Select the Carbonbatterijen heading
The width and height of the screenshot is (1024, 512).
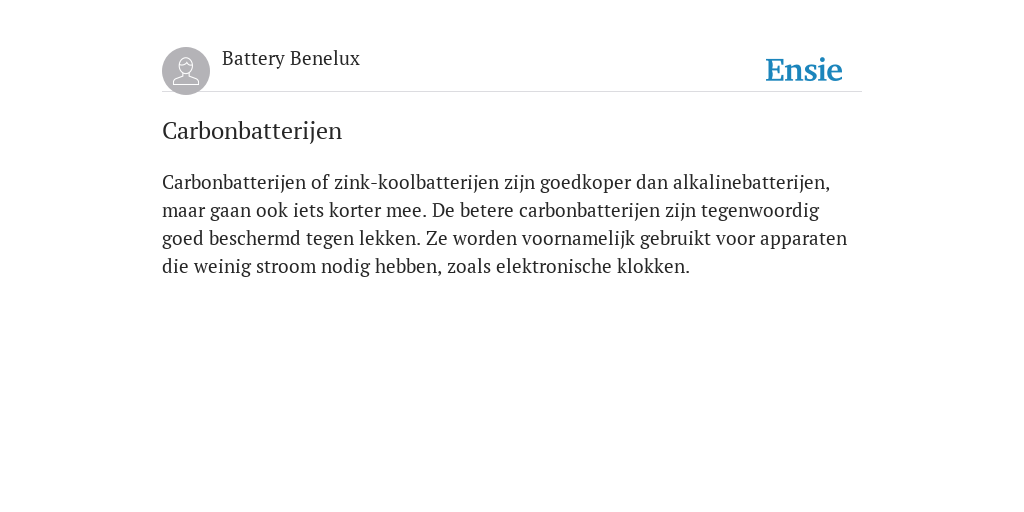[252, 131]
